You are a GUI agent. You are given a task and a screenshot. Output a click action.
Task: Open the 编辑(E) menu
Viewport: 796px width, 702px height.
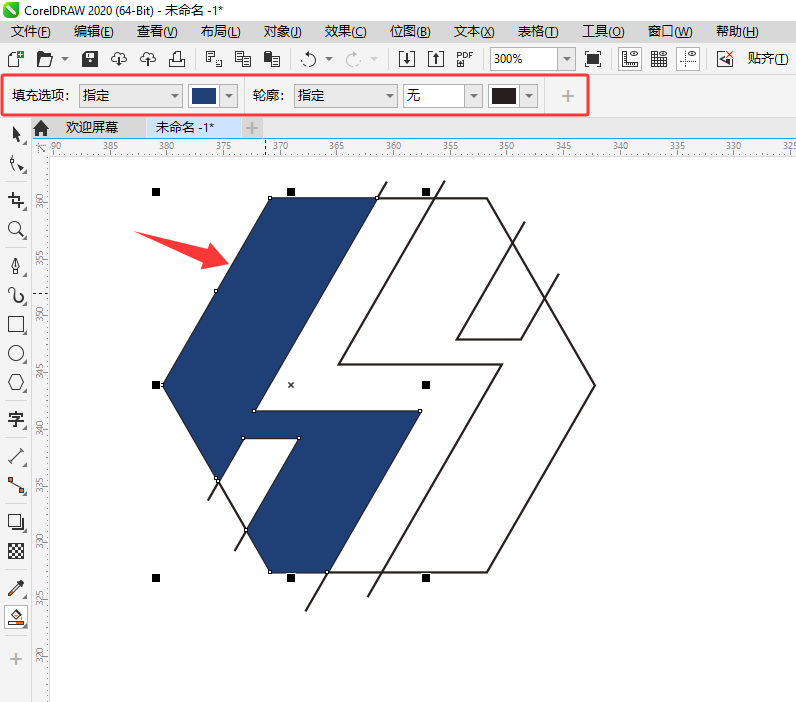[94, 31]
